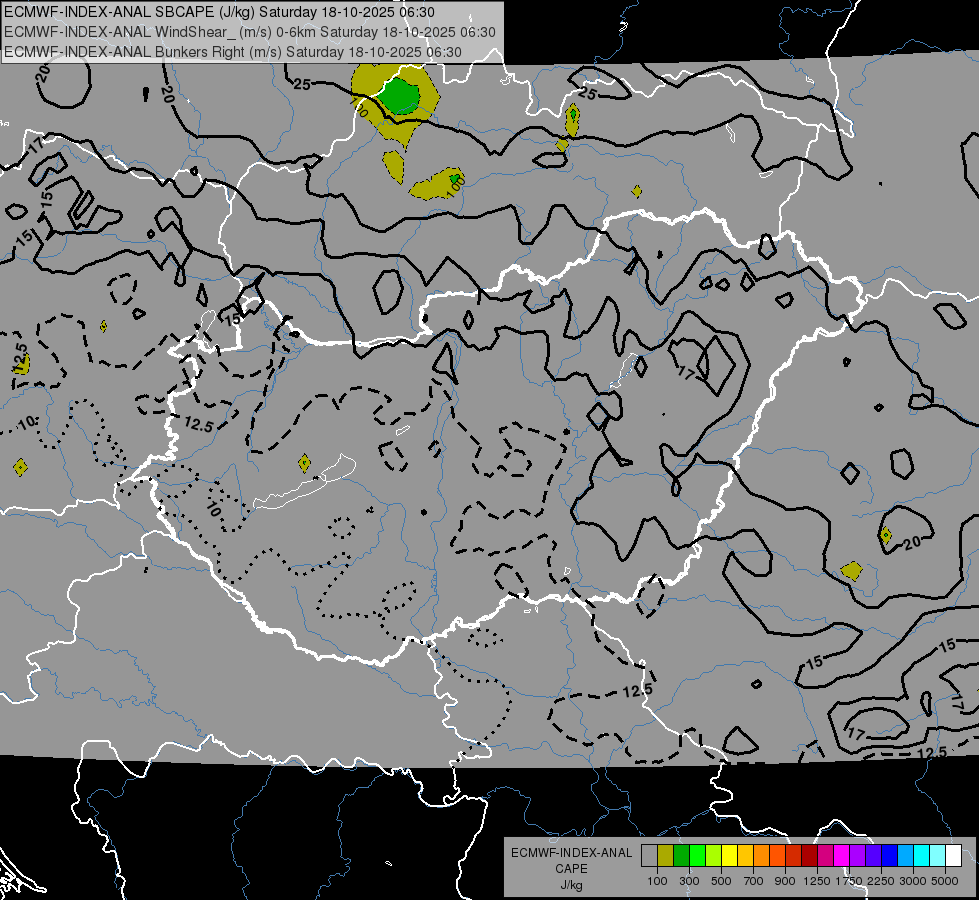
Task: Select the WindShear_ 0-6km header line
Action: pyautogui.click(x=250, y=32)
